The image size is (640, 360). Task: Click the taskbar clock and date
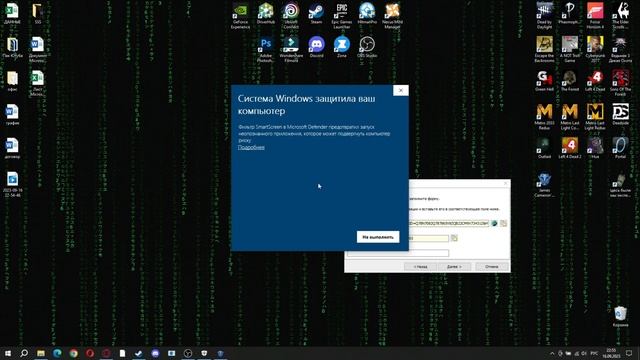[x=611, y=353]
